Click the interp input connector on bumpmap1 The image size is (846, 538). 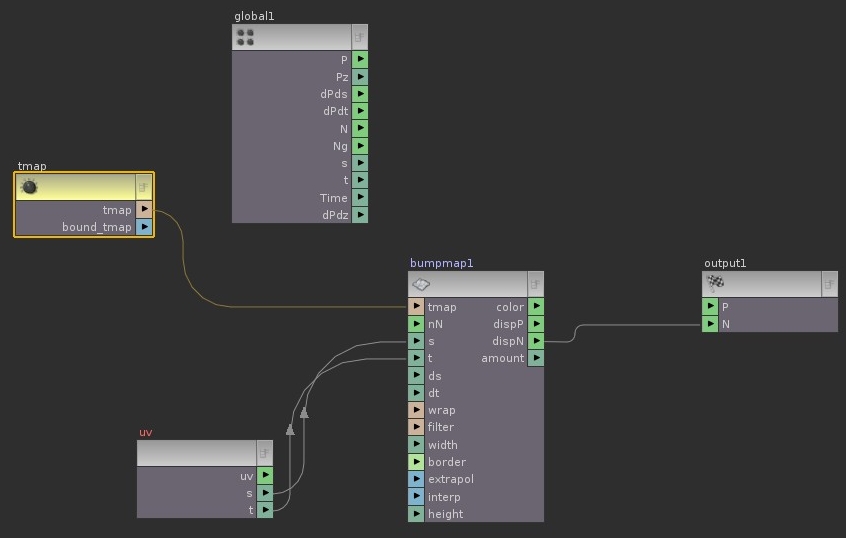416,496
